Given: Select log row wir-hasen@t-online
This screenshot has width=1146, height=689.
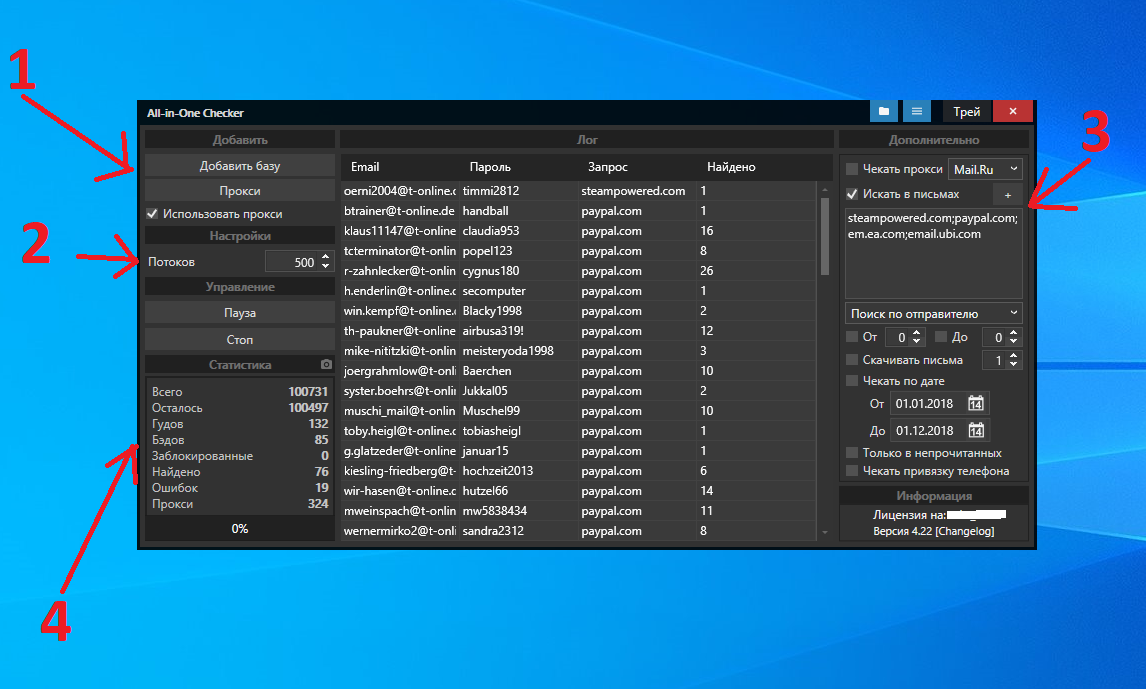Looking at the screenshot, I should pyautogui.click(x=578, y=491).
